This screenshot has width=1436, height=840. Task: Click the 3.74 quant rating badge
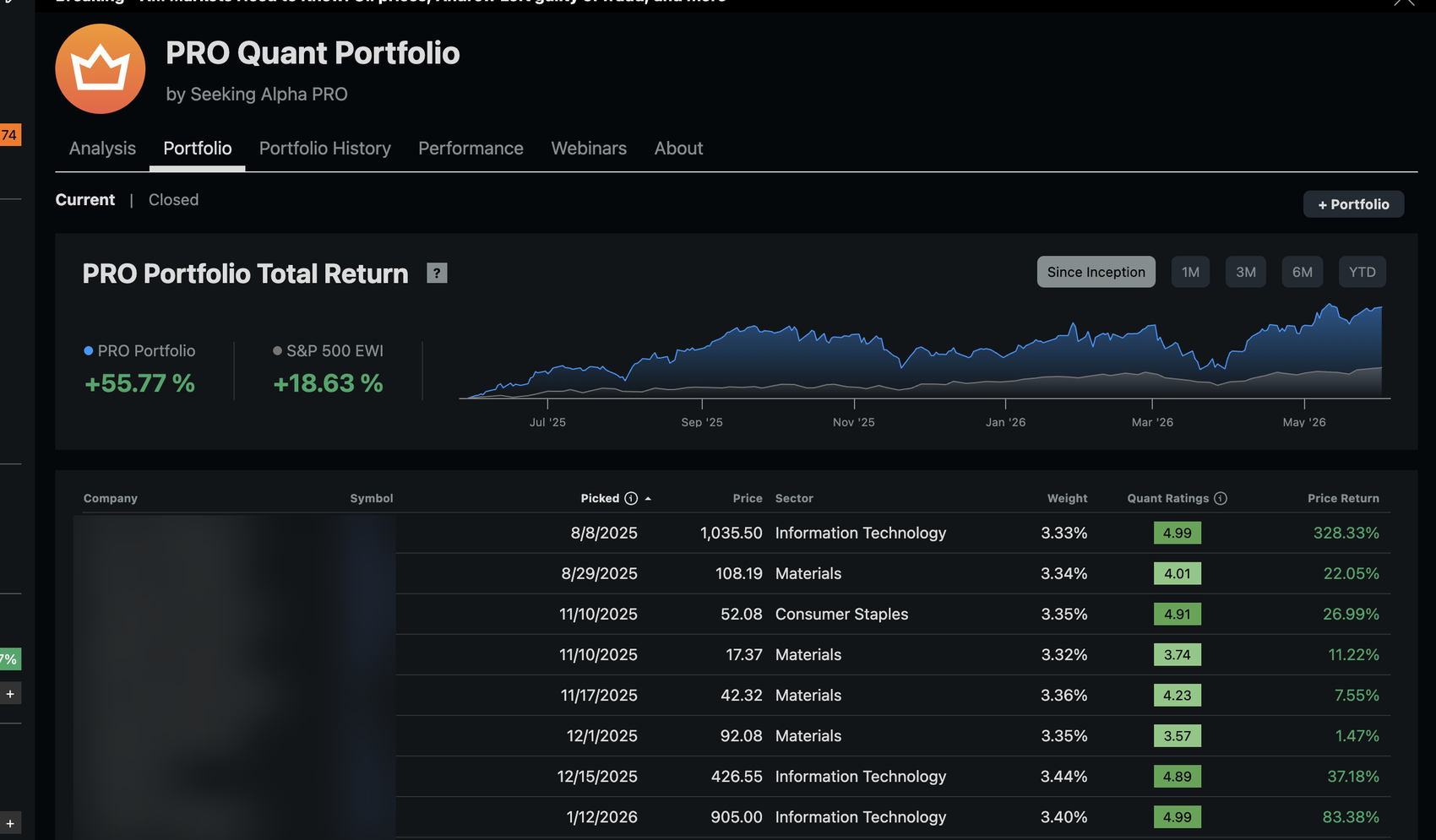point(1178,654)
